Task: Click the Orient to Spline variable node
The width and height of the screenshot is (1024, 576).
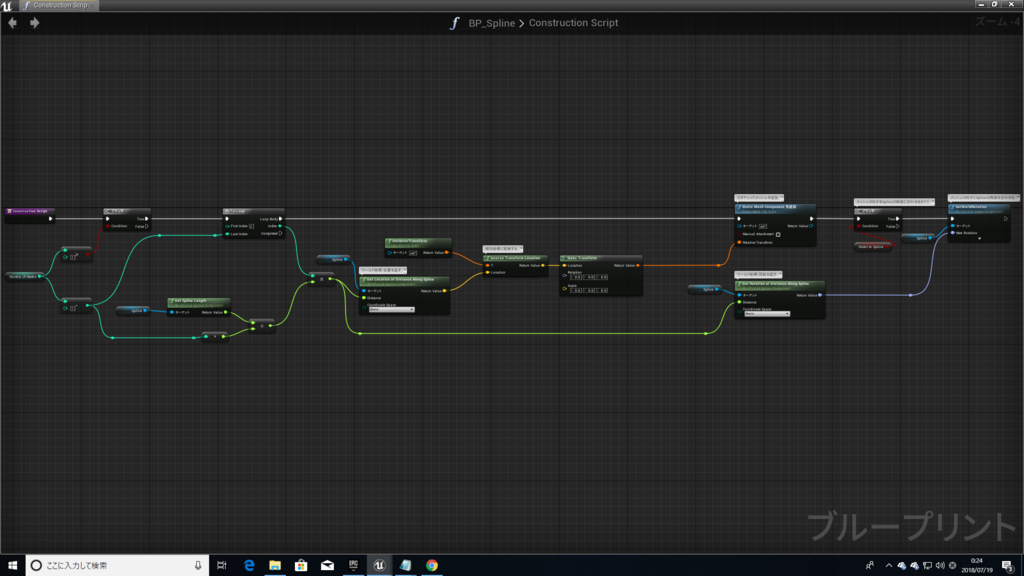Action: tap(872, 247)
